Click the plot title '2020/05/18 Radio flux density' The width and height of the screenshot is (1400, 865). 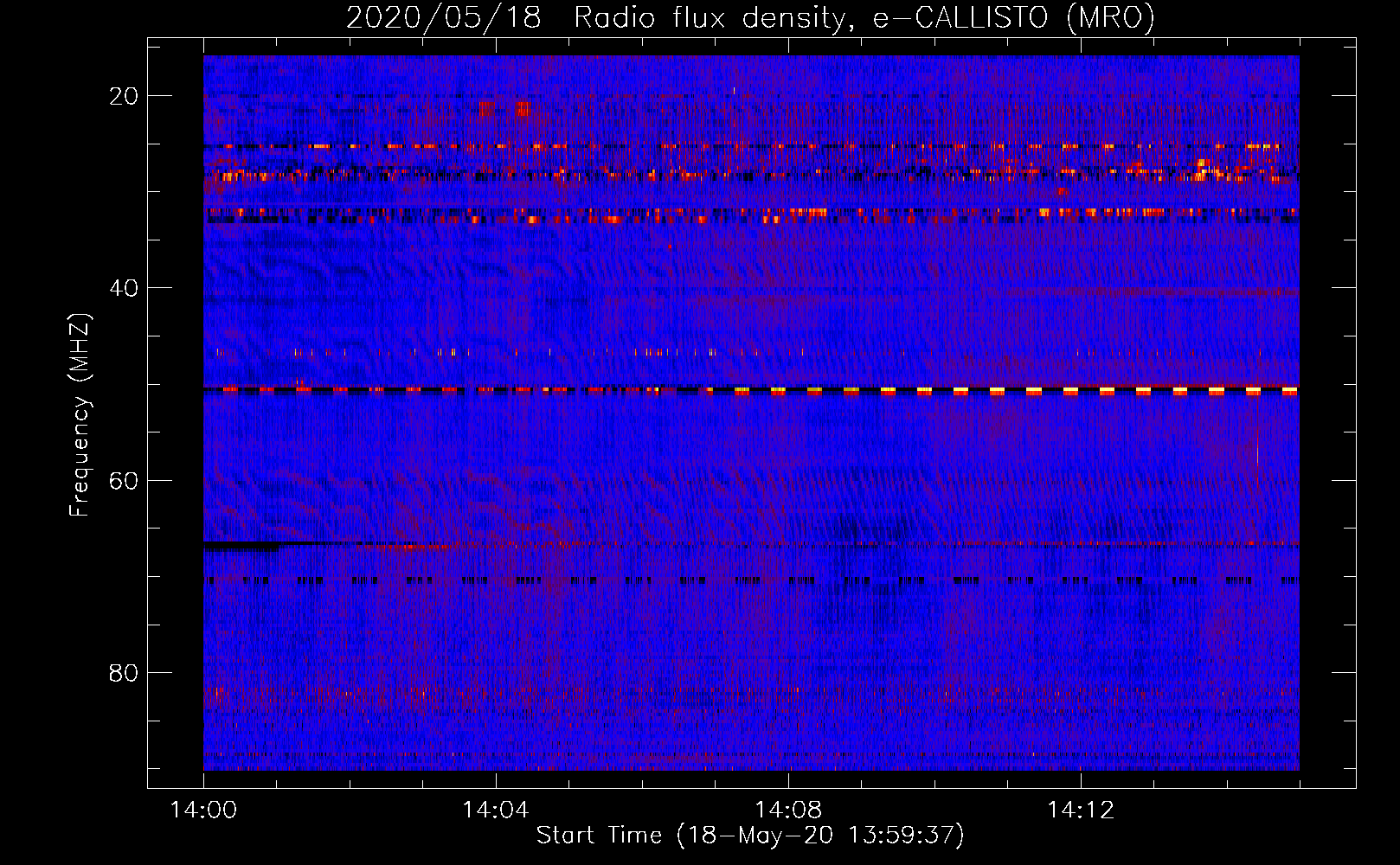(x=750, y=17)
